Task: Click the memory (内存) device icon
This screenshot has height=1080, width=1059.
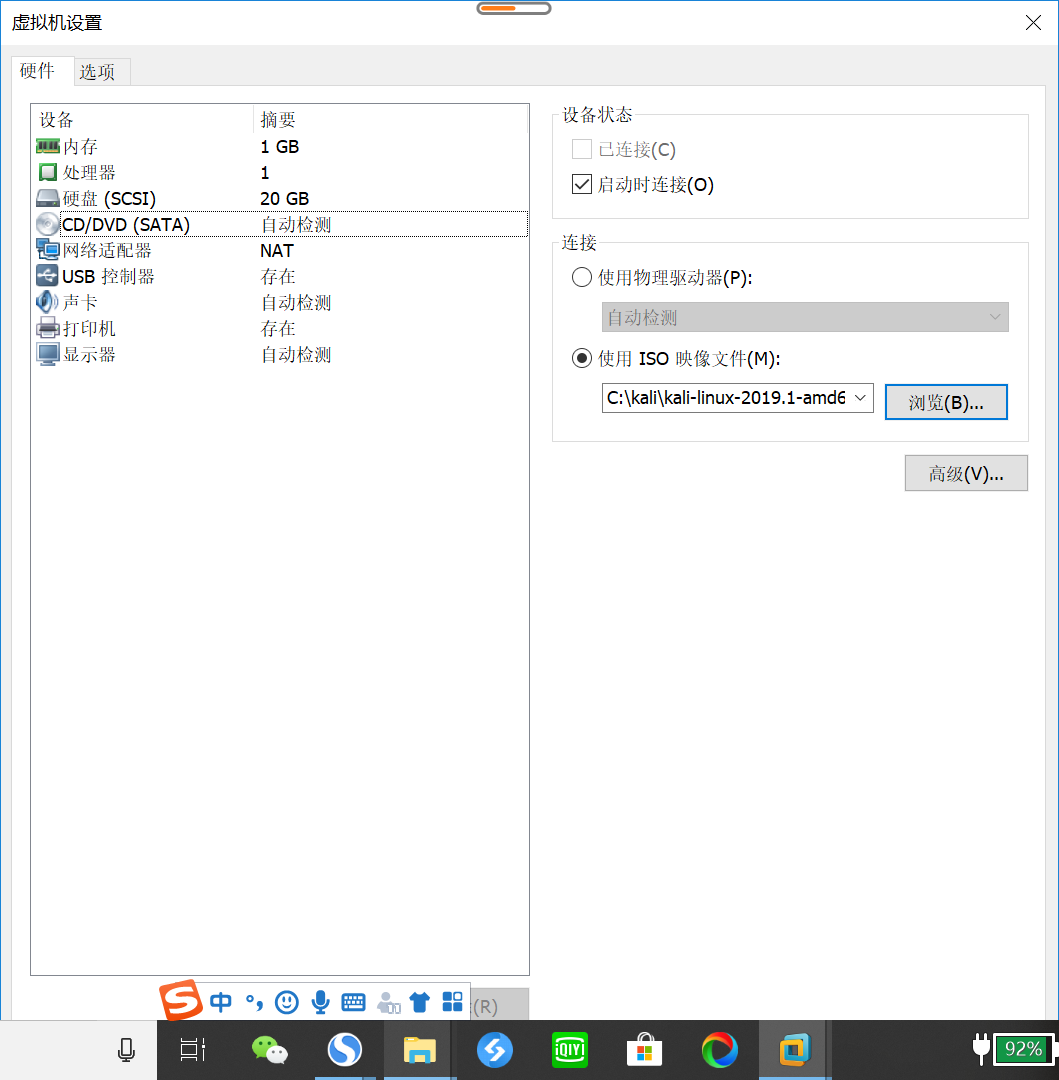Action: [48, 146]
